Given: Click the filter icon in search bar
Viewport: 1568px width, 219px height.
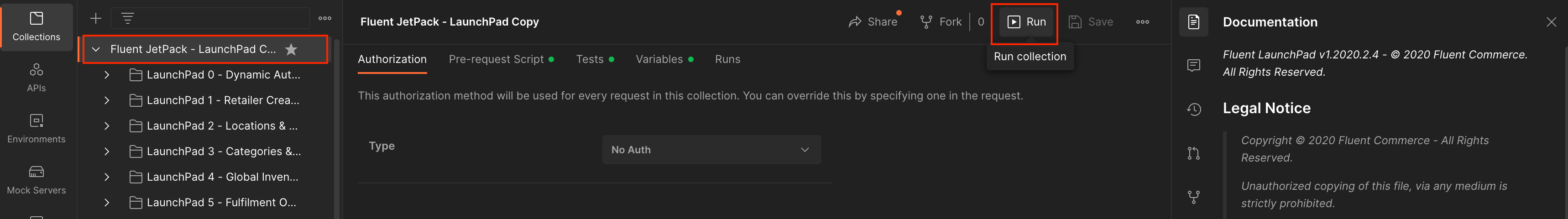Looking at the screenshot, I should (128, 18).
